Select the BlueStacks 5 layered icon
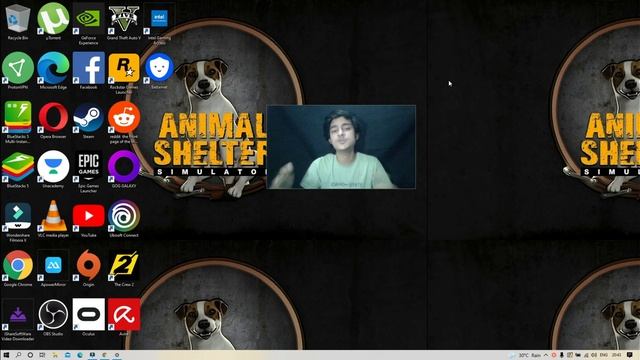 point(18,170)
